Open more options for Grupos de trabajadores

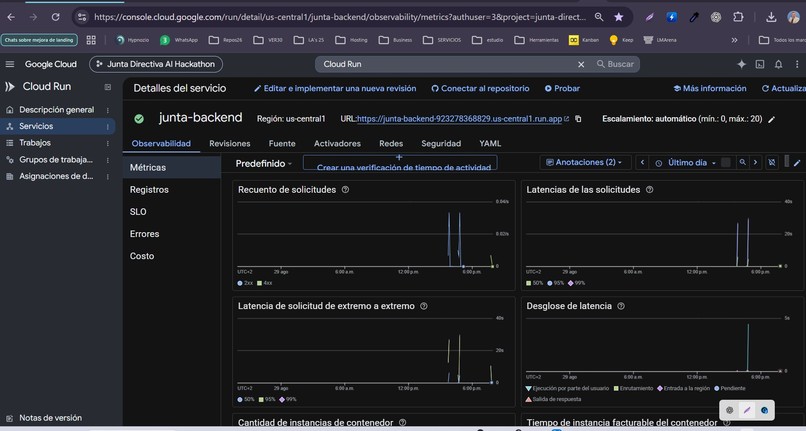click(x=107, y=160)
